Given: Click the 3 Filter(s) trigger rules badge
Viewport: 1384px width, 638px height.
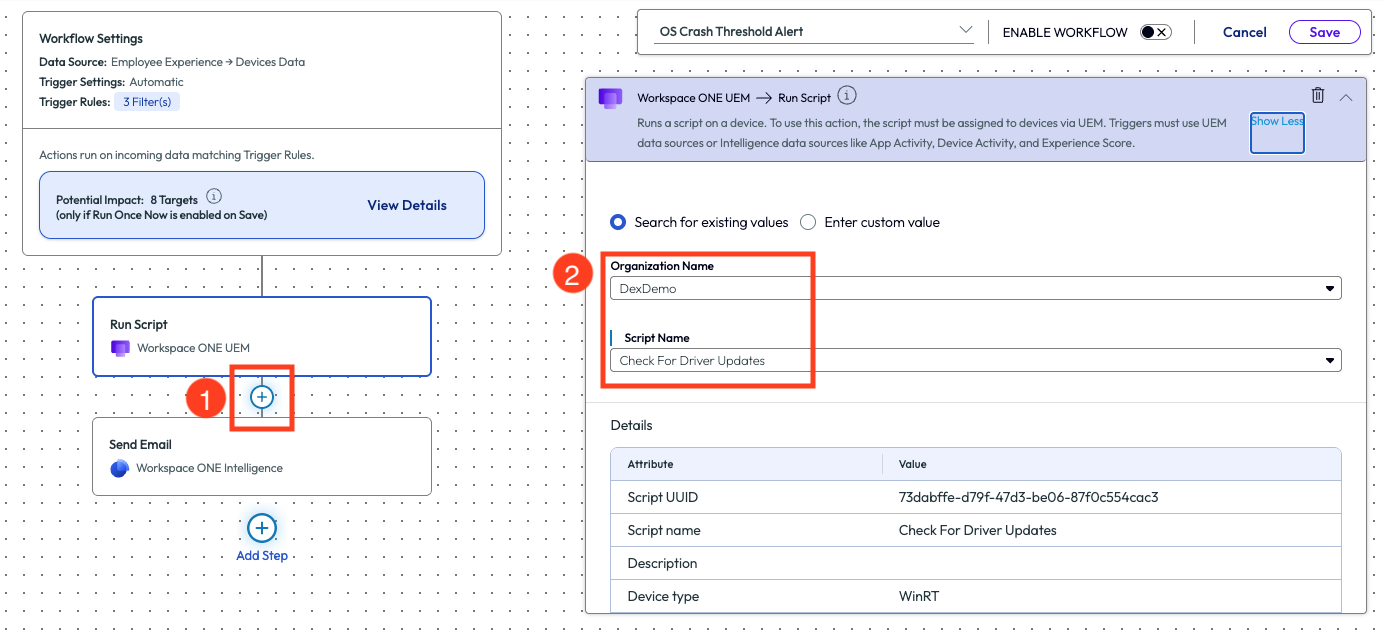Looking at the screenshot, I should coord(147,102).
